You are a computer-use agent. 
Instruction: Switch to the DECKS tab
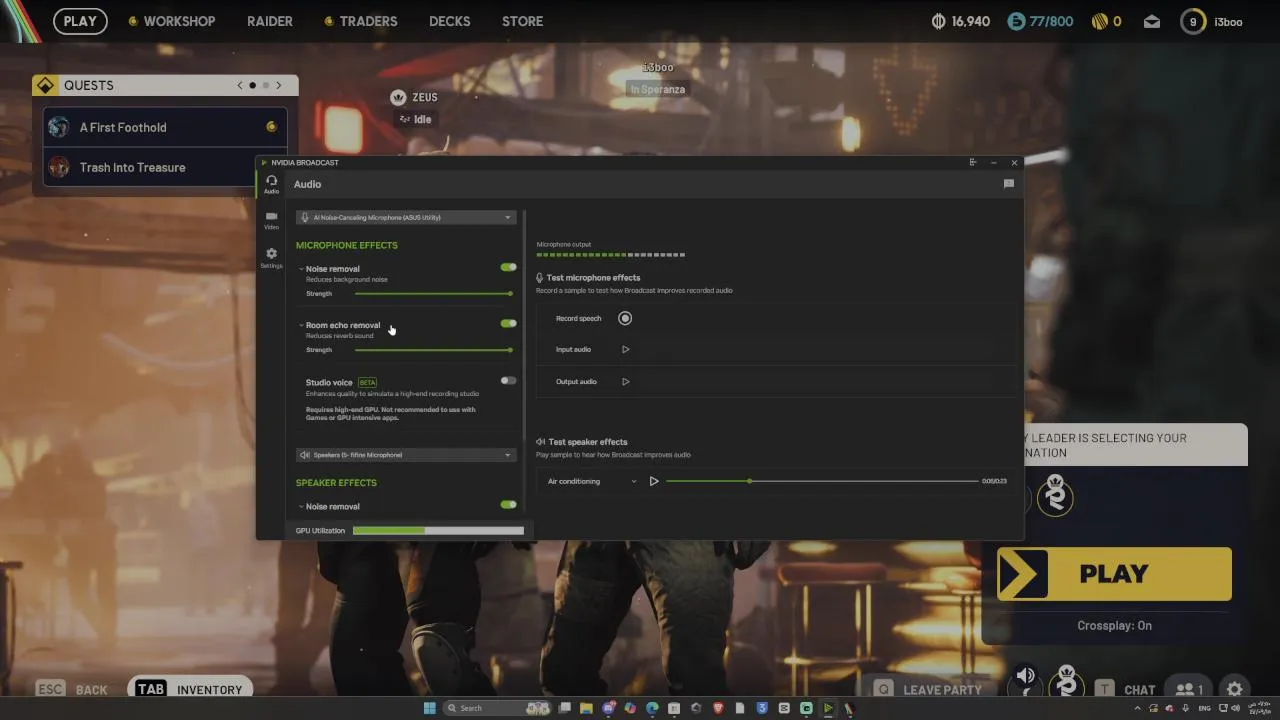[449, 21]
